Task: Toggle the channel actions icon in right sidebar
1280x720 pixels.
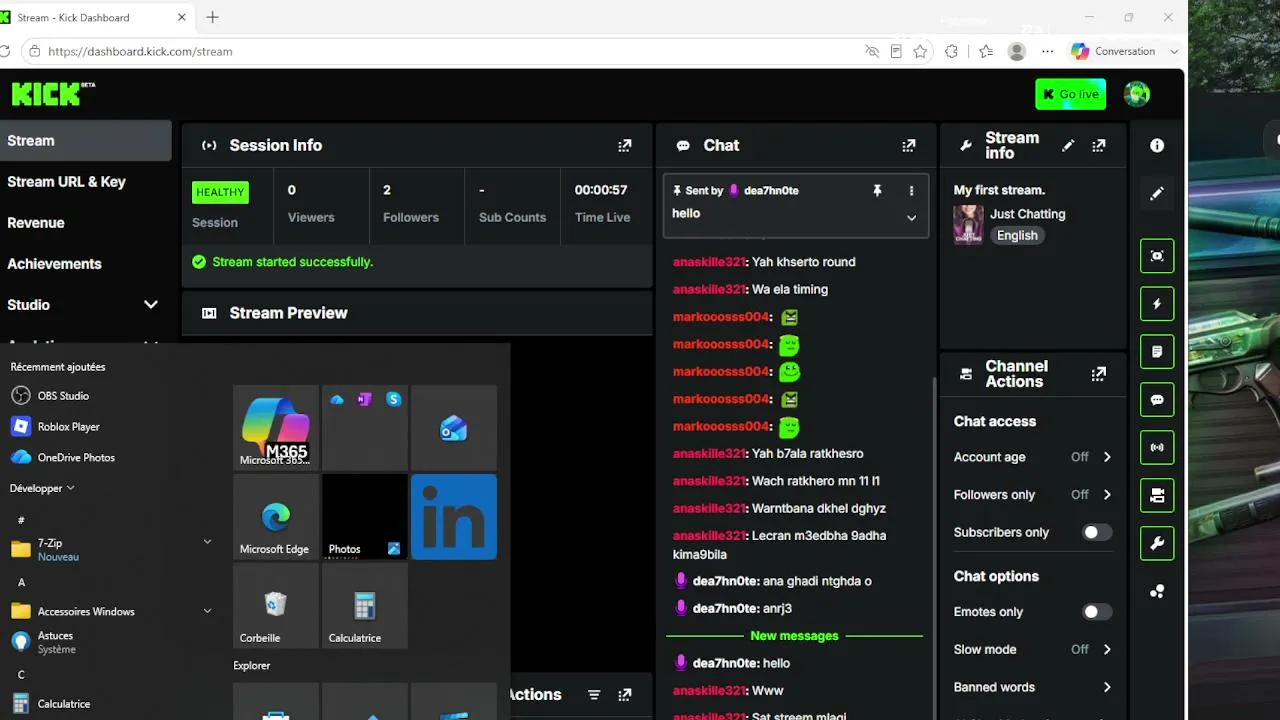Action: pyautogui.click(x=1157, y=495)
